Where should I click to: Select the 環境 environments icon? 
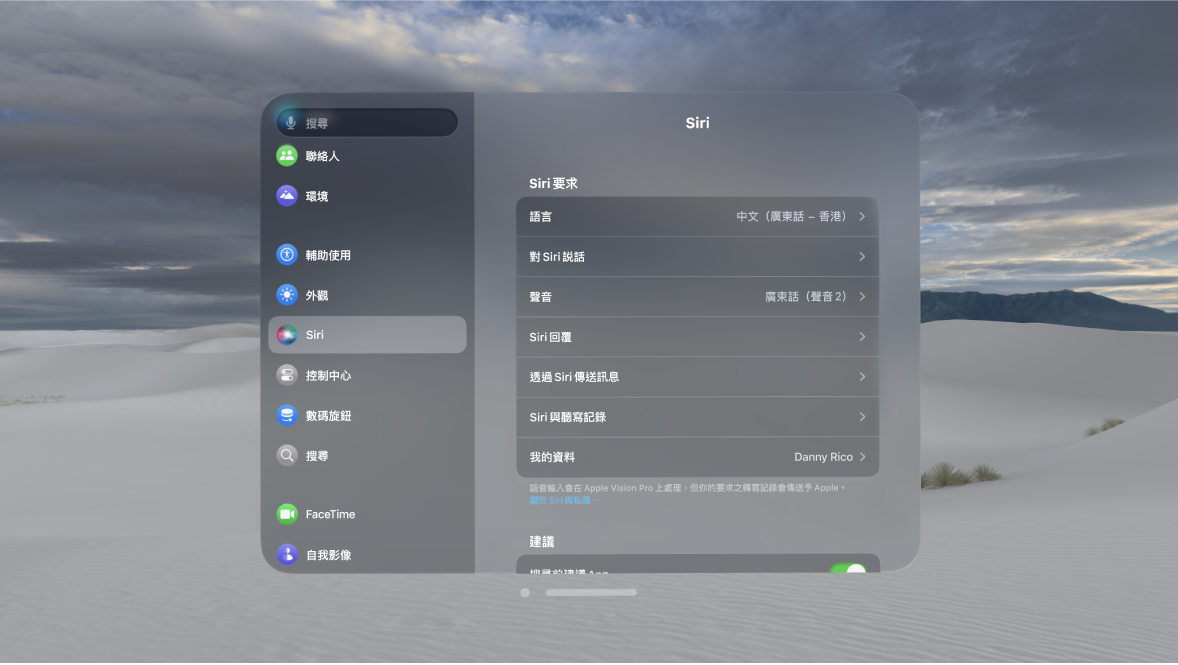287,196
